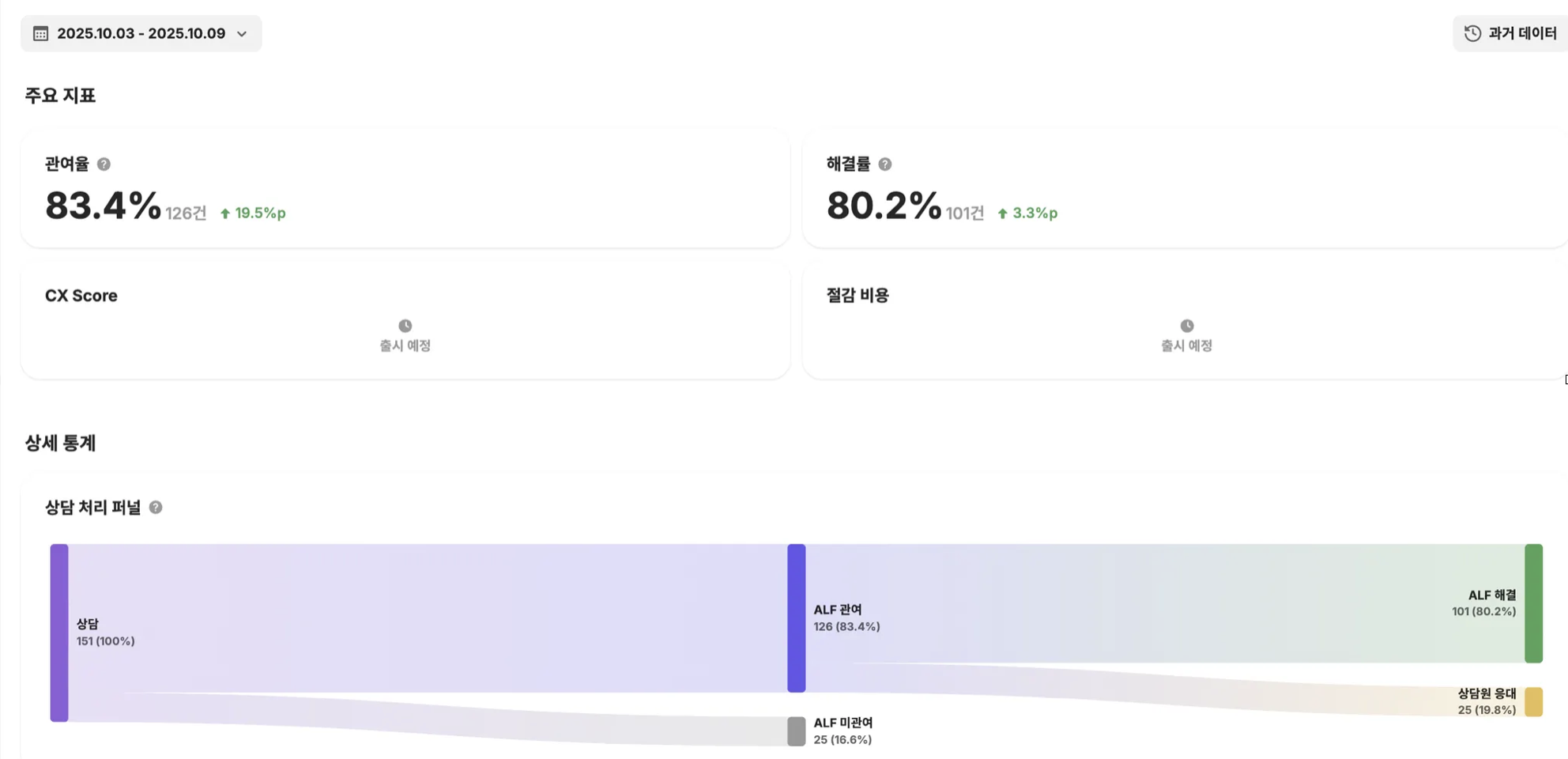Select the gray ALF 미관여 funnel node
This screenshot has height=759, width=1568.
coord(797,731)
